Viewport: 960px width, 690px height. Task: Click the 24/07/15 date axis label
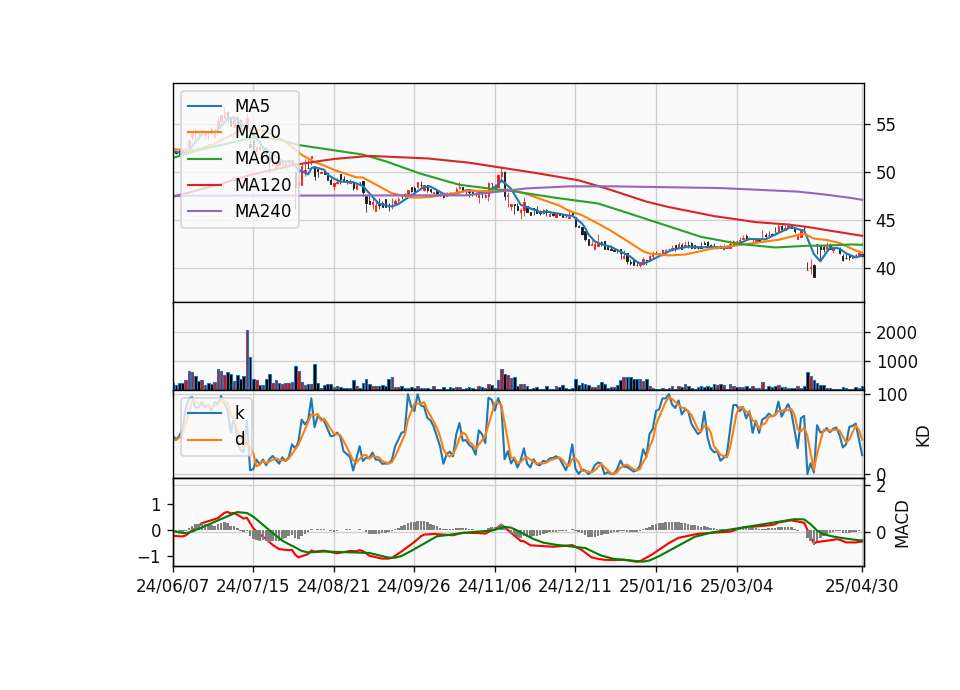click(x=252, y=586)
